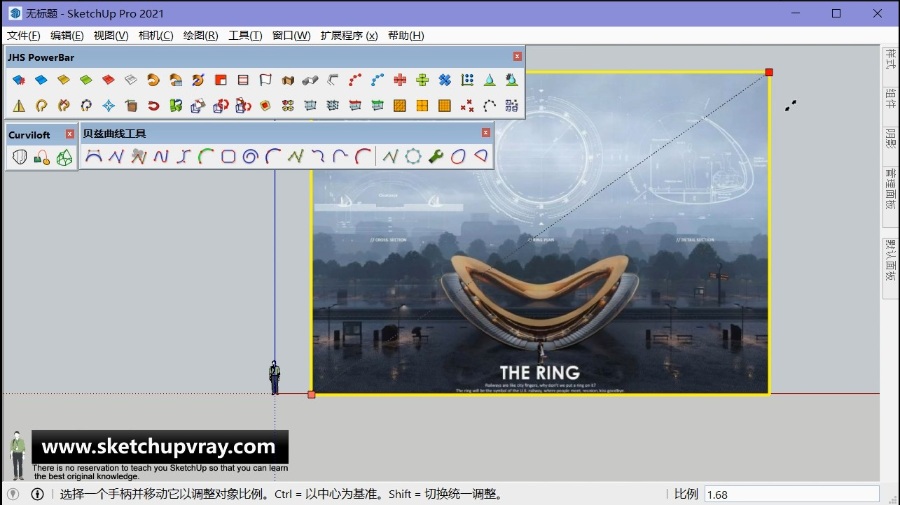Click the red plane icon in JHS PowerBar
The height and width of the screenshot is (505, 900).
108,80
